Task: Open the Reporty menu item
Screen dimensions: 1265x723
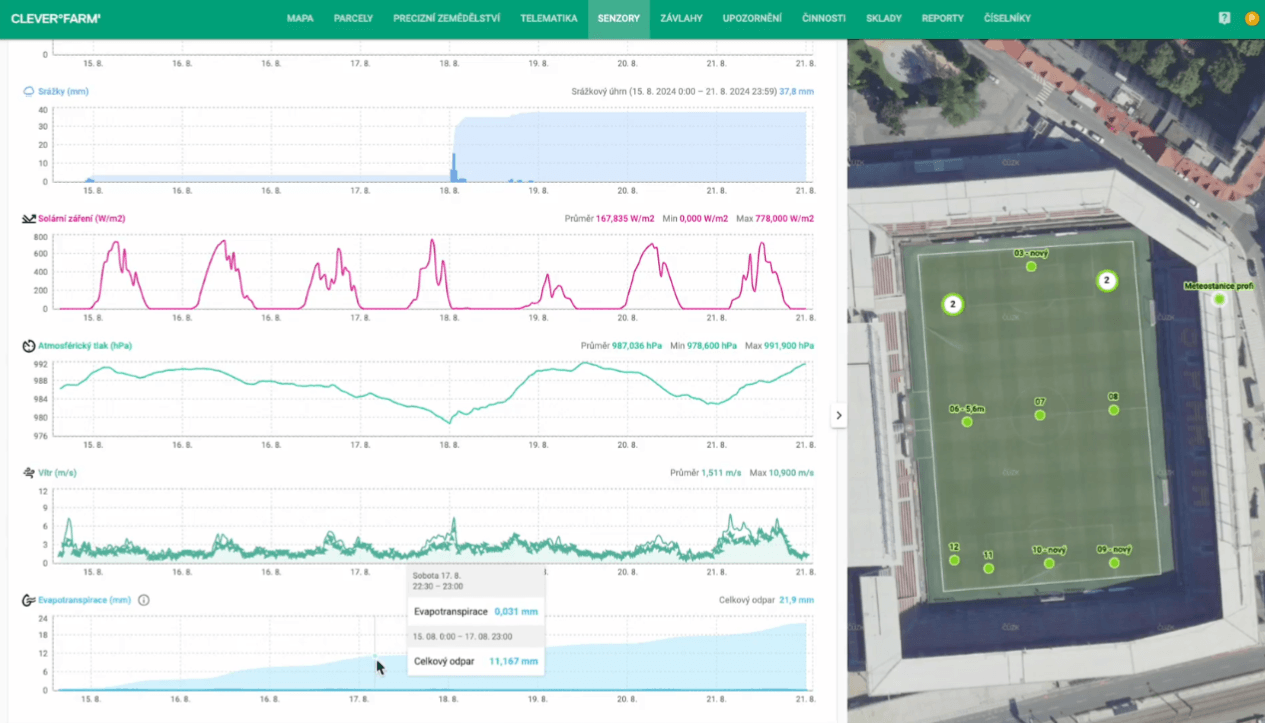Action: coord(943,18)
